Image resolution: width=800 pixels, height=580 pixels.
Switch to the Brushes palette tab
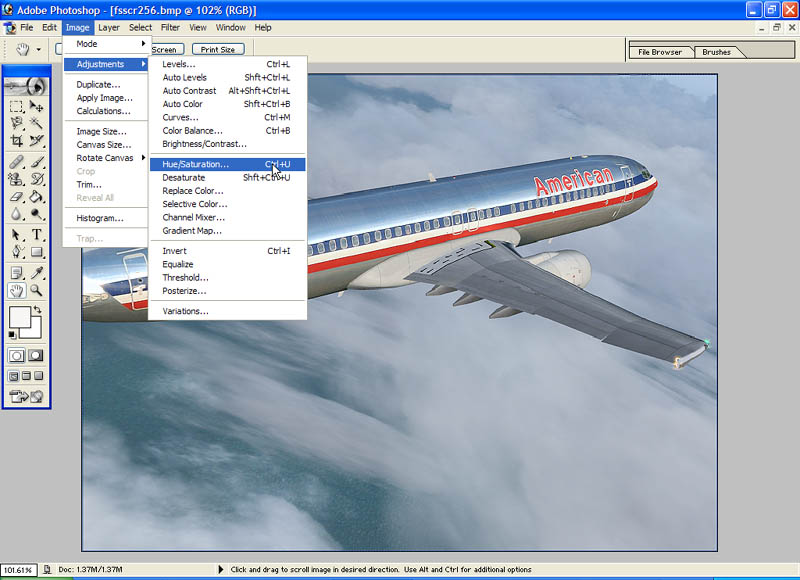pyautogui.click(x=716, y=52)
